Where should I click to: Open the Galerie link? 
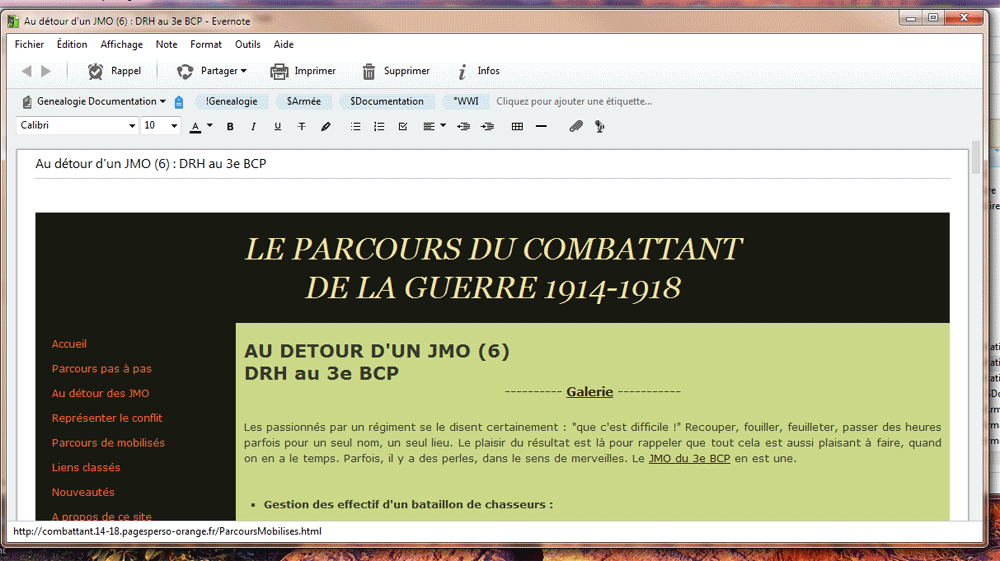coord(589,392)
